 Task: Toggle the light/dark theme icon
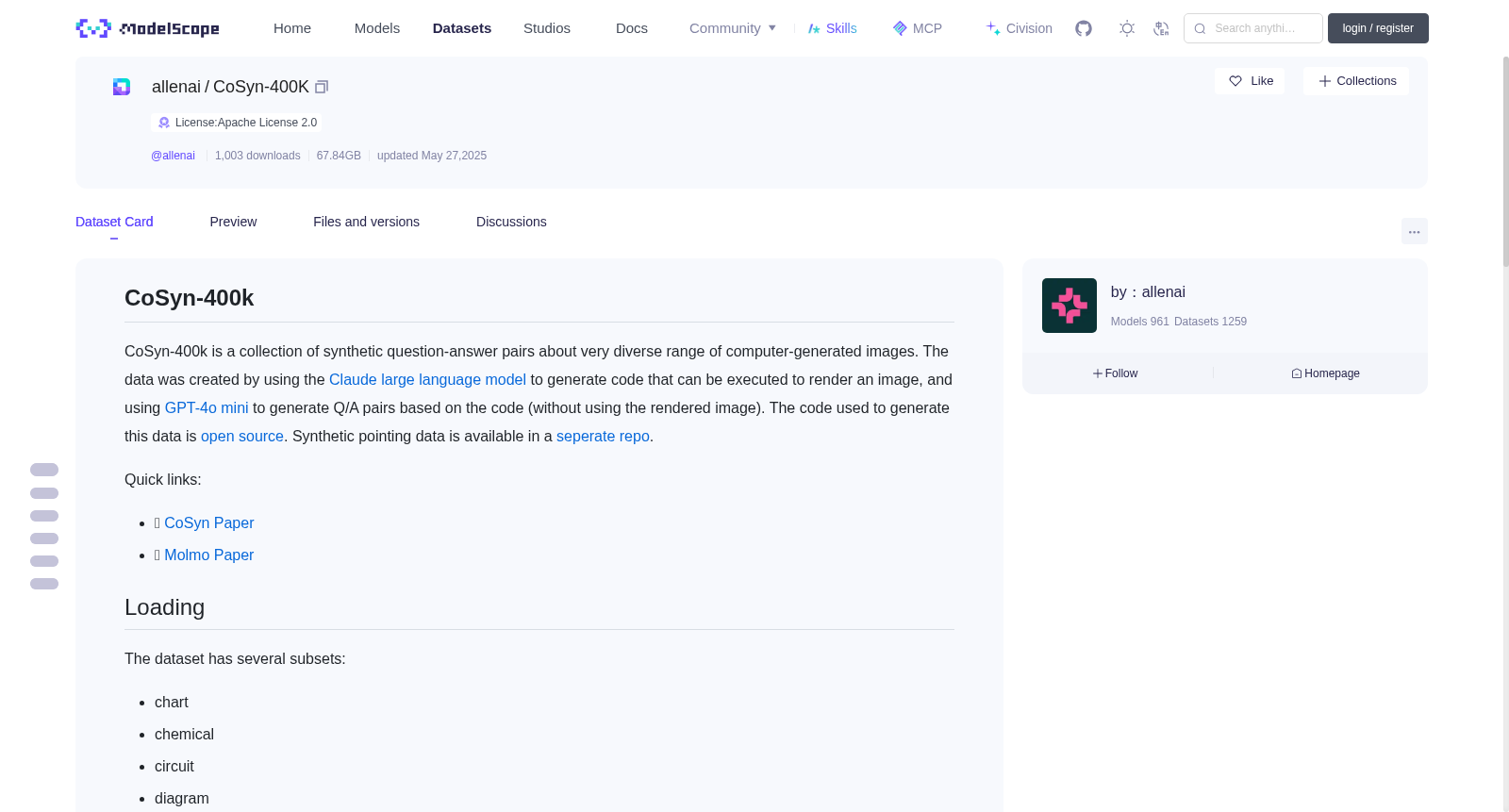tap(1127, 28)
